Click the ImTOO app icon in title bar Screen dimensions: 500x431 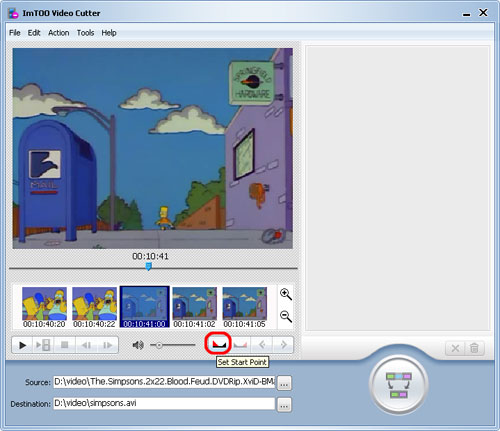click(x=13, y=13)
